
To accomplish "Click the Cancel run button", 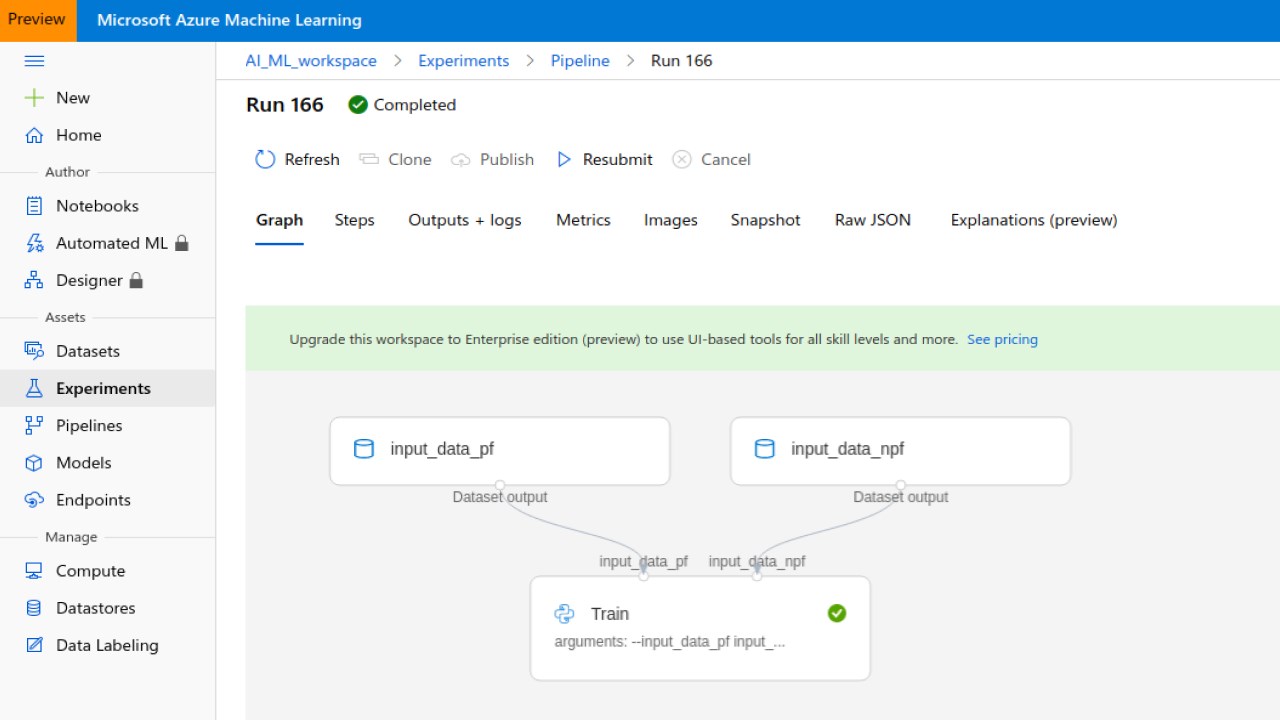I will click(x=711, y=159).
